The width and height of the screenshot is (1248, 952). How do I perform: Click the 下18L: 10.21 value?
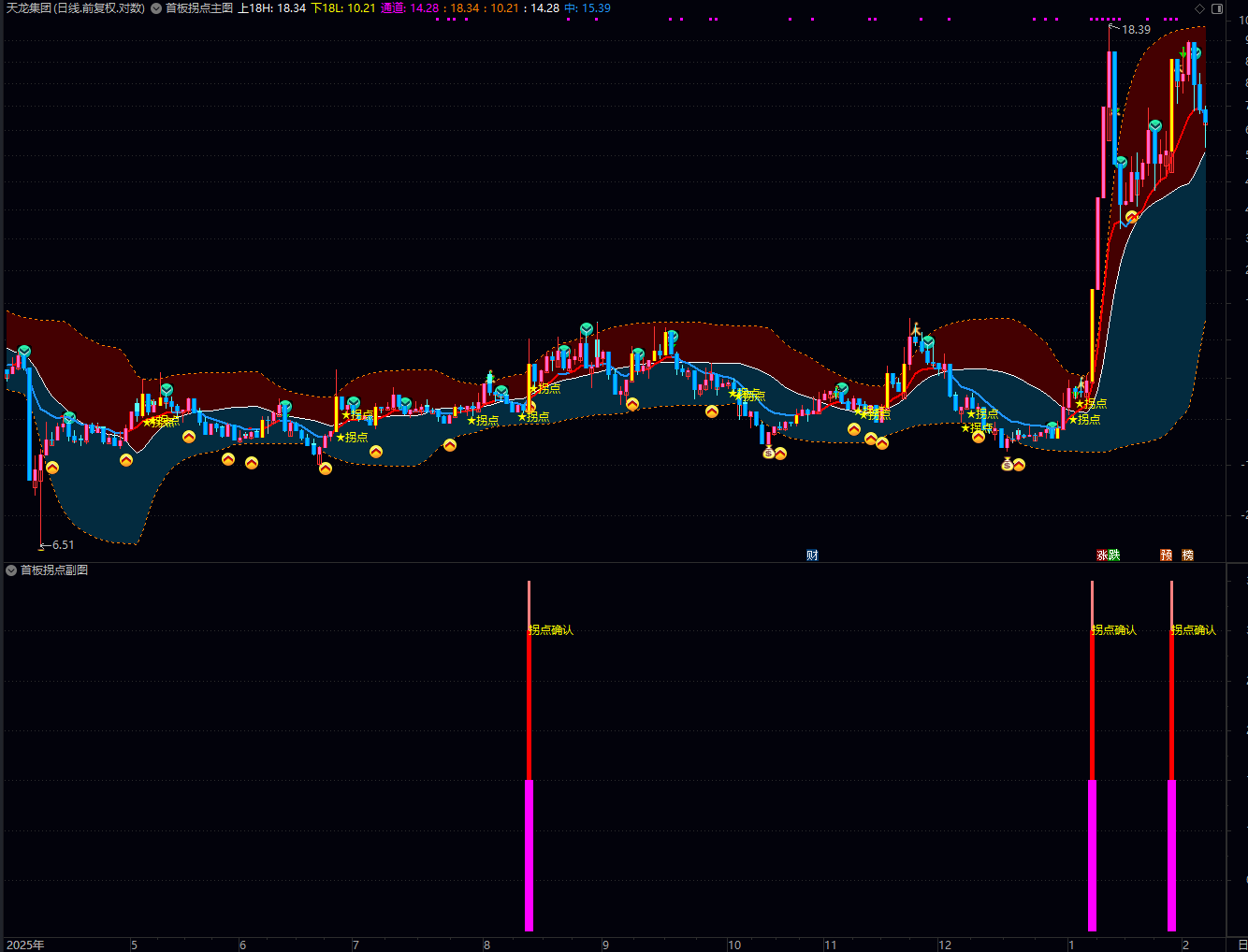(x=343, y=8)
